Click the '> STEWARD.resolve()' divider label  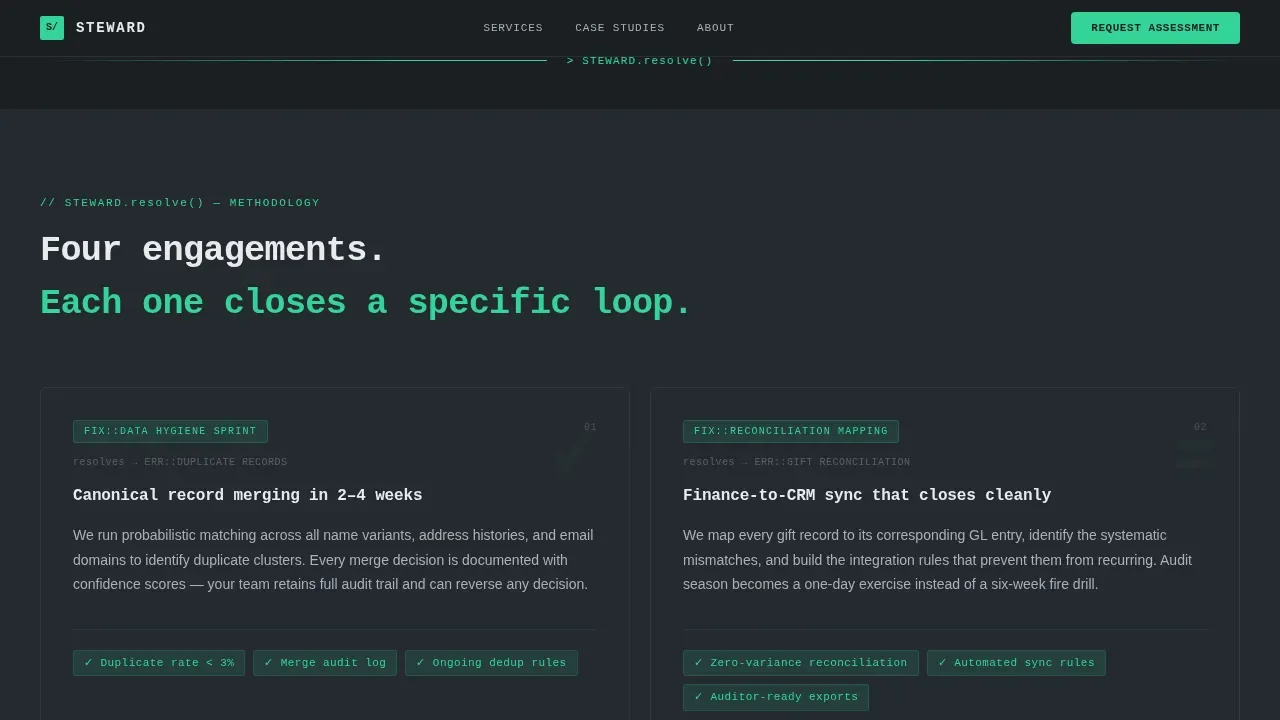640,61
